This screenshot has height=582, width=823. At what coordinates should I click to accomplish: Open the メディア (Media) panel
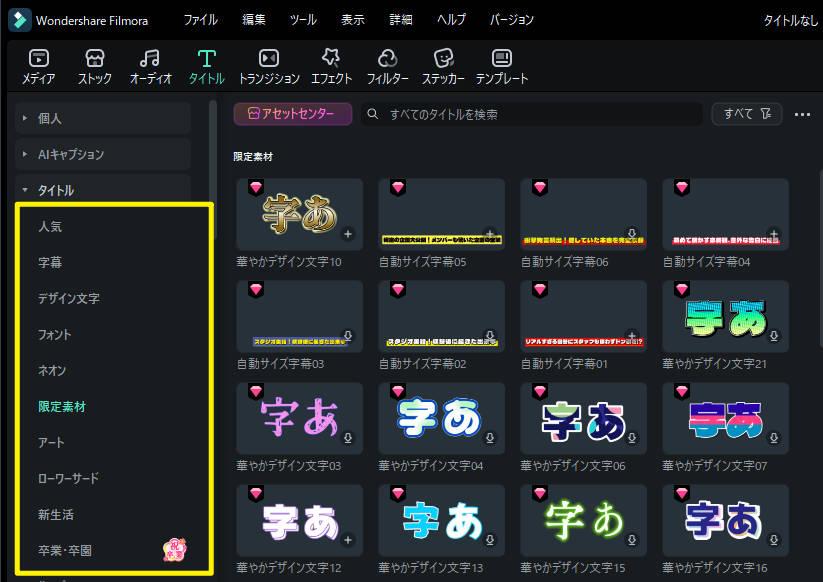[37, 66]
